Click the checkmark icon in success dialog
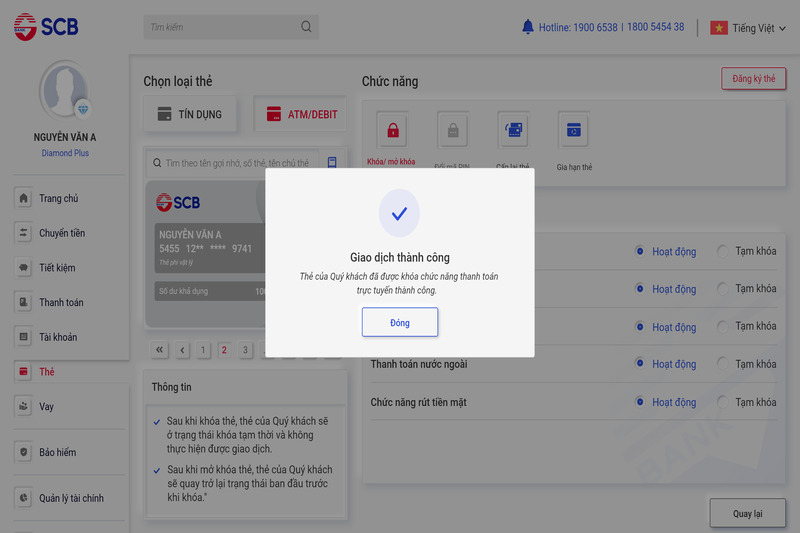Image resolution: width=800 pixels, height=533 pixels. 399,213
